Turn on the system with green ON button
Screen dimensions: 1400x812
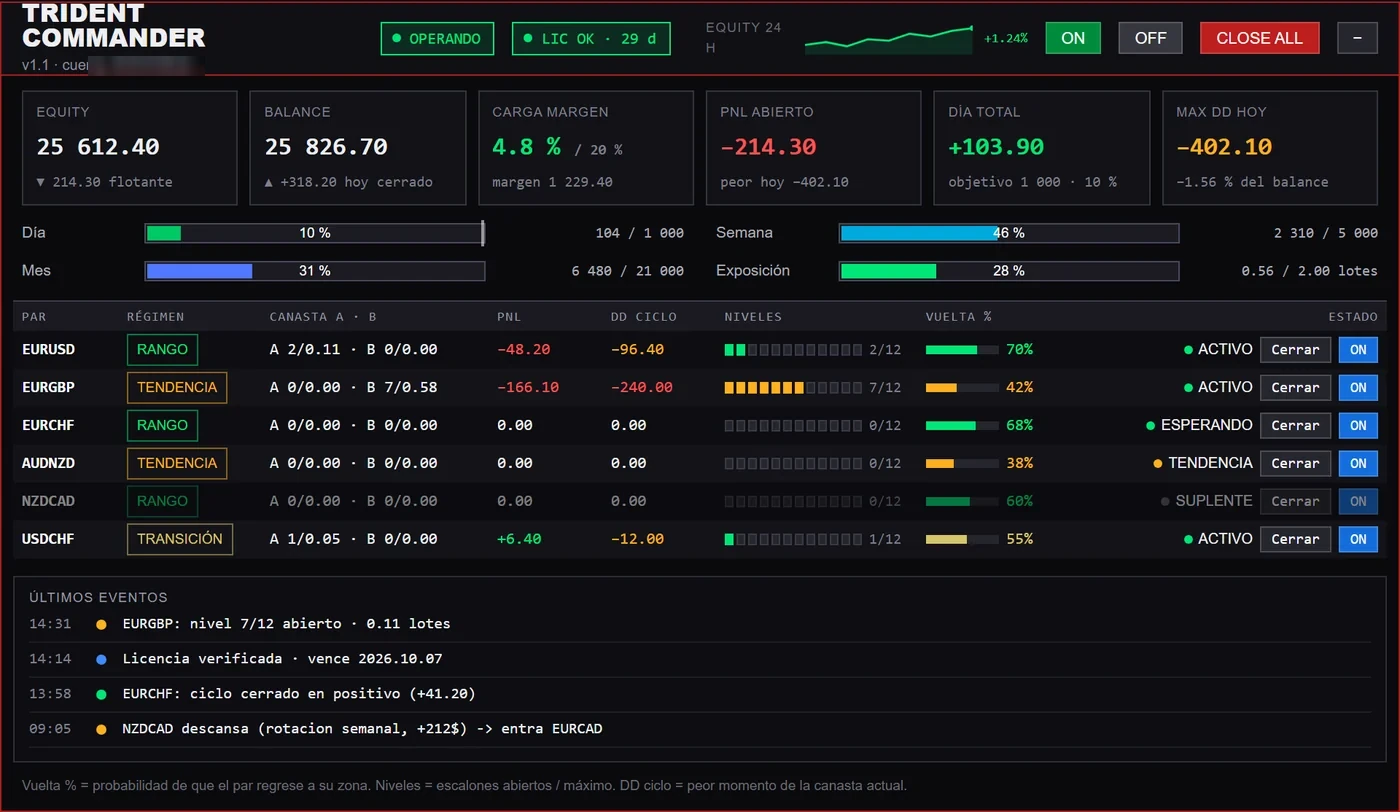[x=1073, y=38]
